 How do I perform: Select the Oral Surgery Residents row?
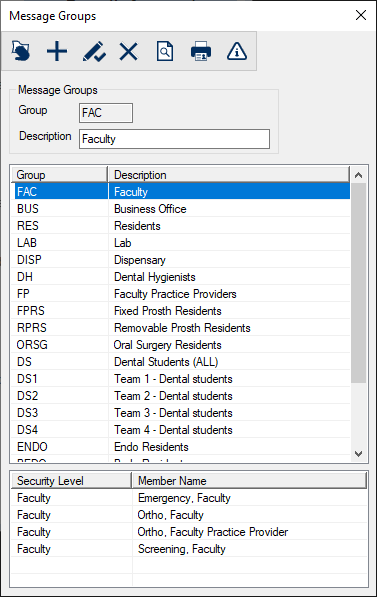[x=181, y=345]
